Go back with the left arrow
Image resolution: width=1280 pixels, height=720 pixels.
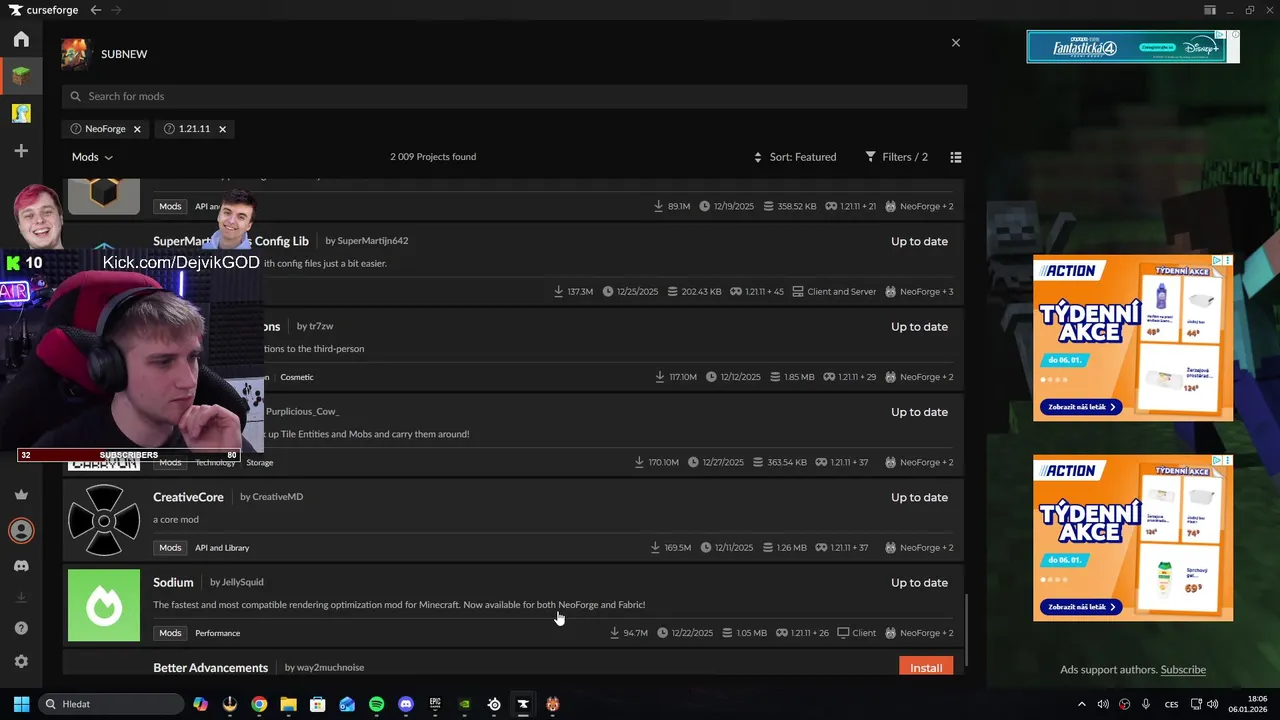[x=96, y=10]
